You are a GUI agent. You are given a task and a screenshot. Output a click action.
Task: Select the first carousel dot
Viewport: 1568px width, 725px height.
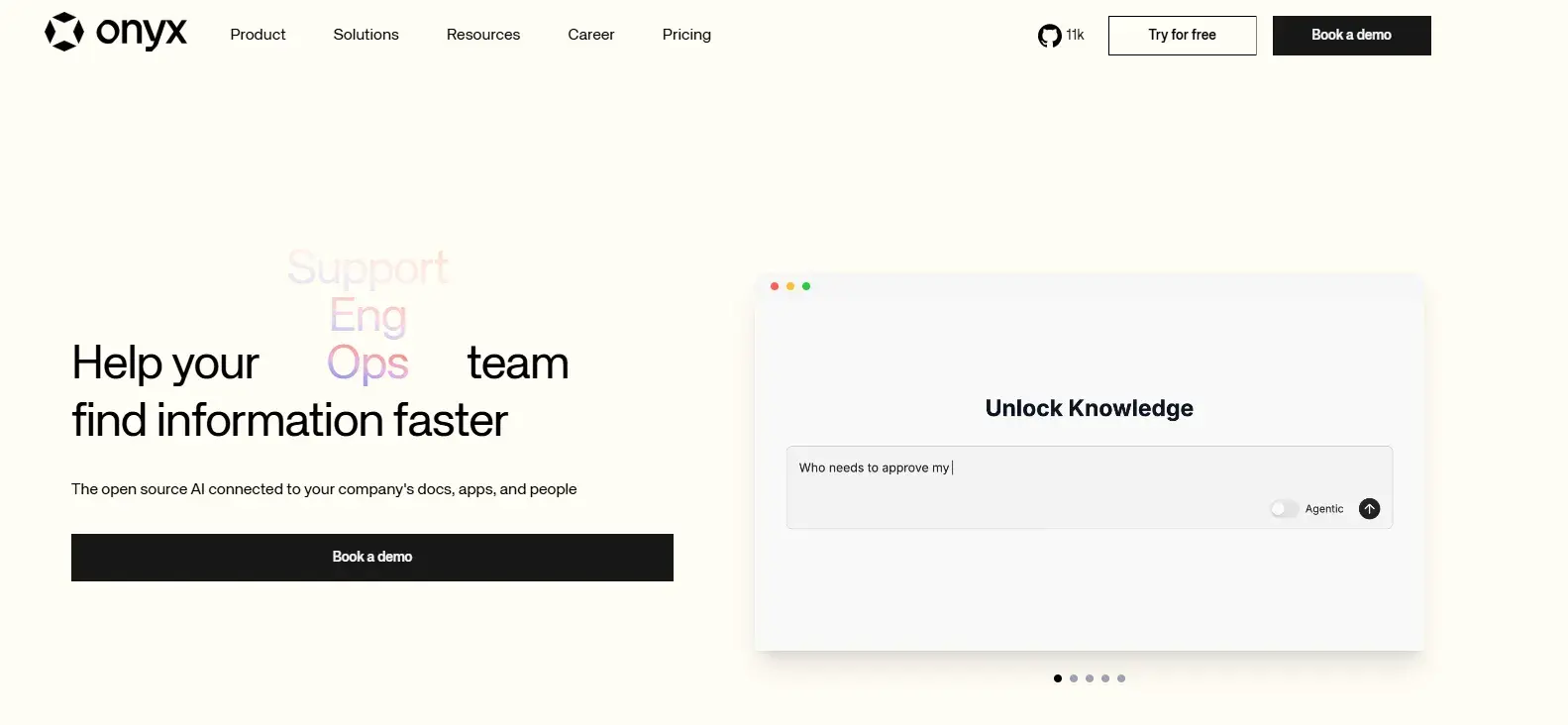[x=1058, y=678]
